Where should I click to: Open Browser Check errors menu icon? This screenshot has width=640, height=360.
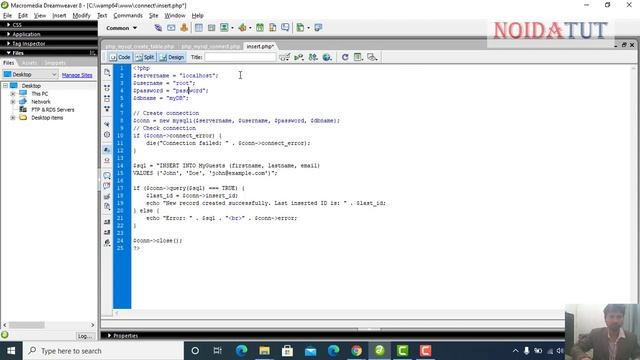tap(284, 57)
